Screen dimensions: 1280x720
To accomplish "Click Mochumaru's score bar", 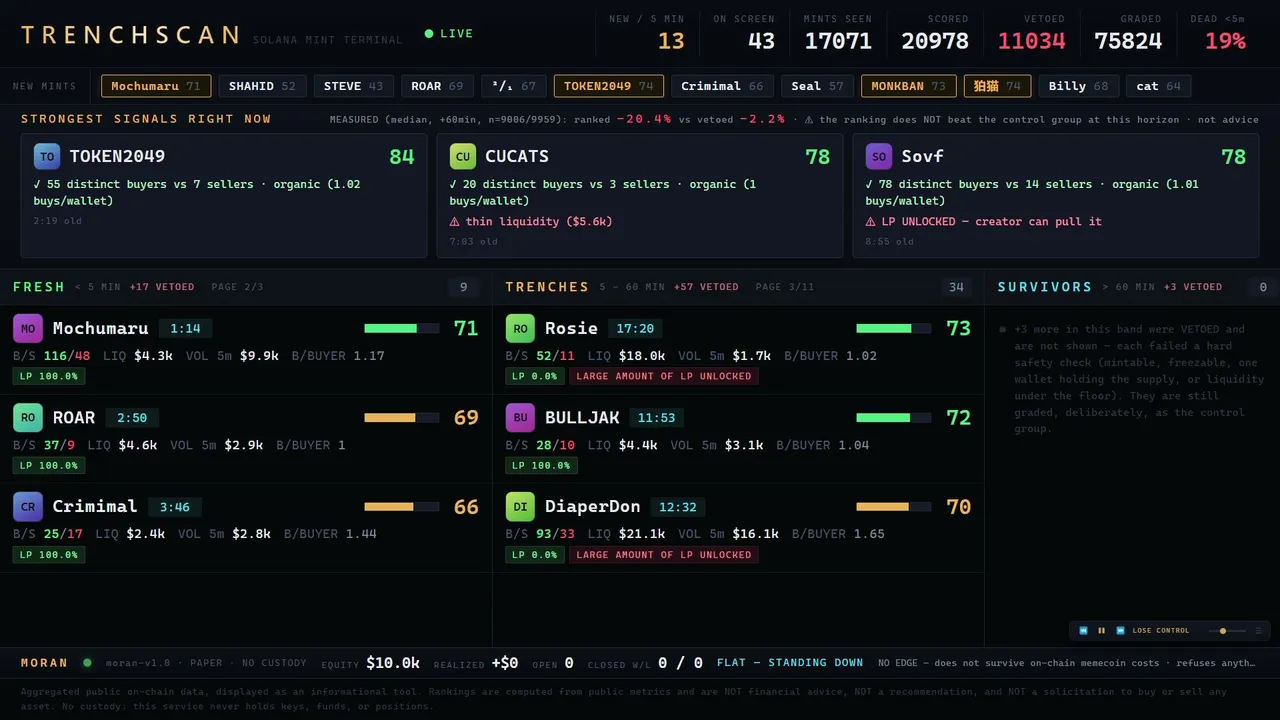I will click(402, 328).
